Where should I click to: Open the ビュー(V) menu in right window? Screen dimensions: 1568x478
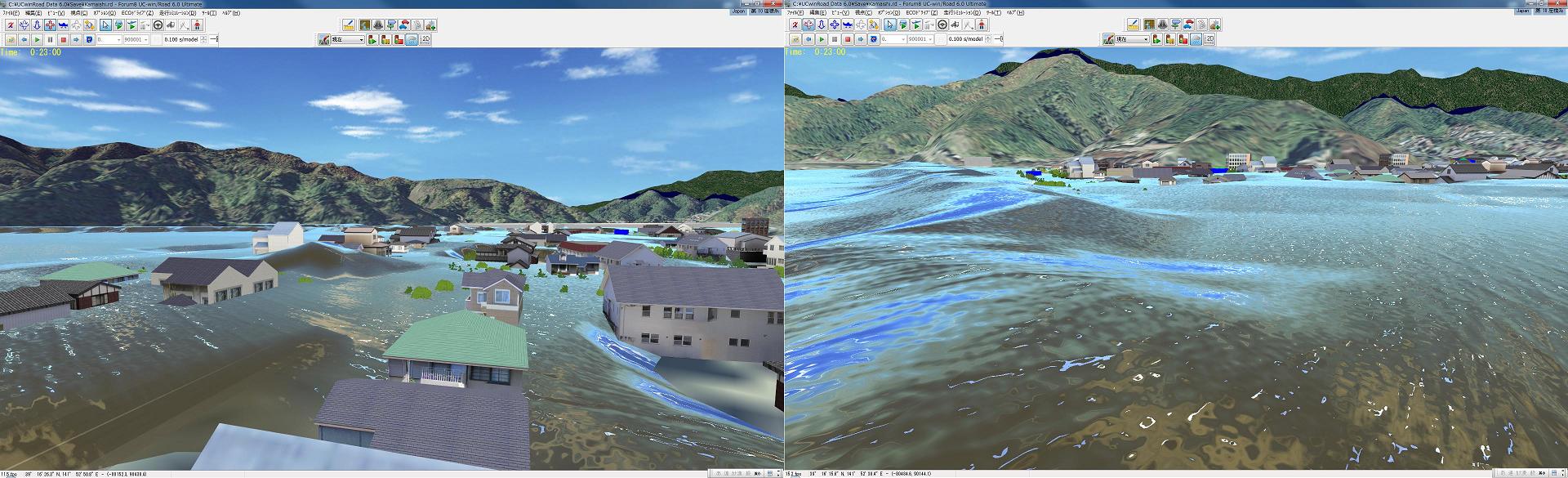[x=840, y=13]
